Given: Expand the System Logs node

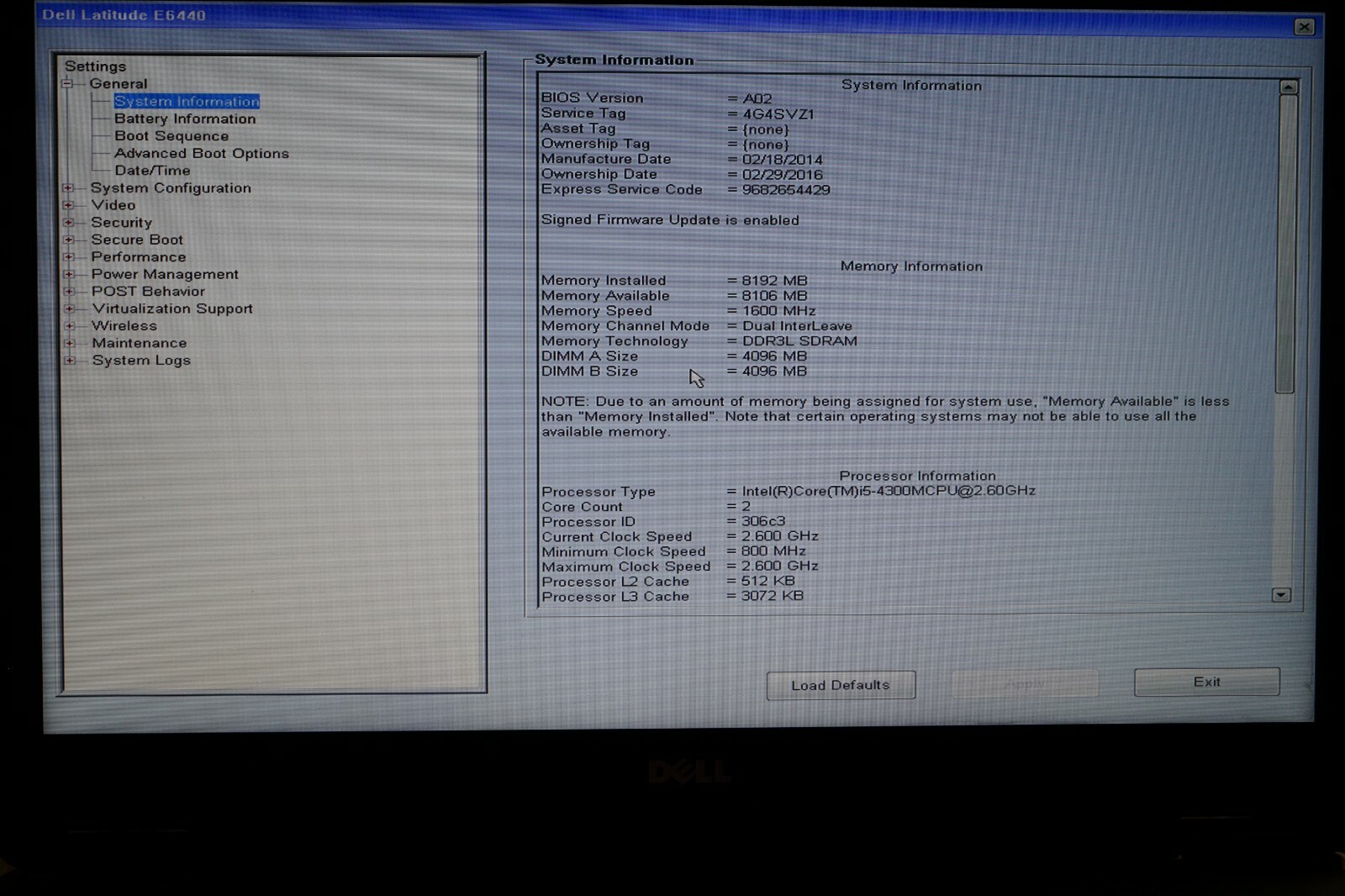Looking at the screenshot, I should [70, 361].
